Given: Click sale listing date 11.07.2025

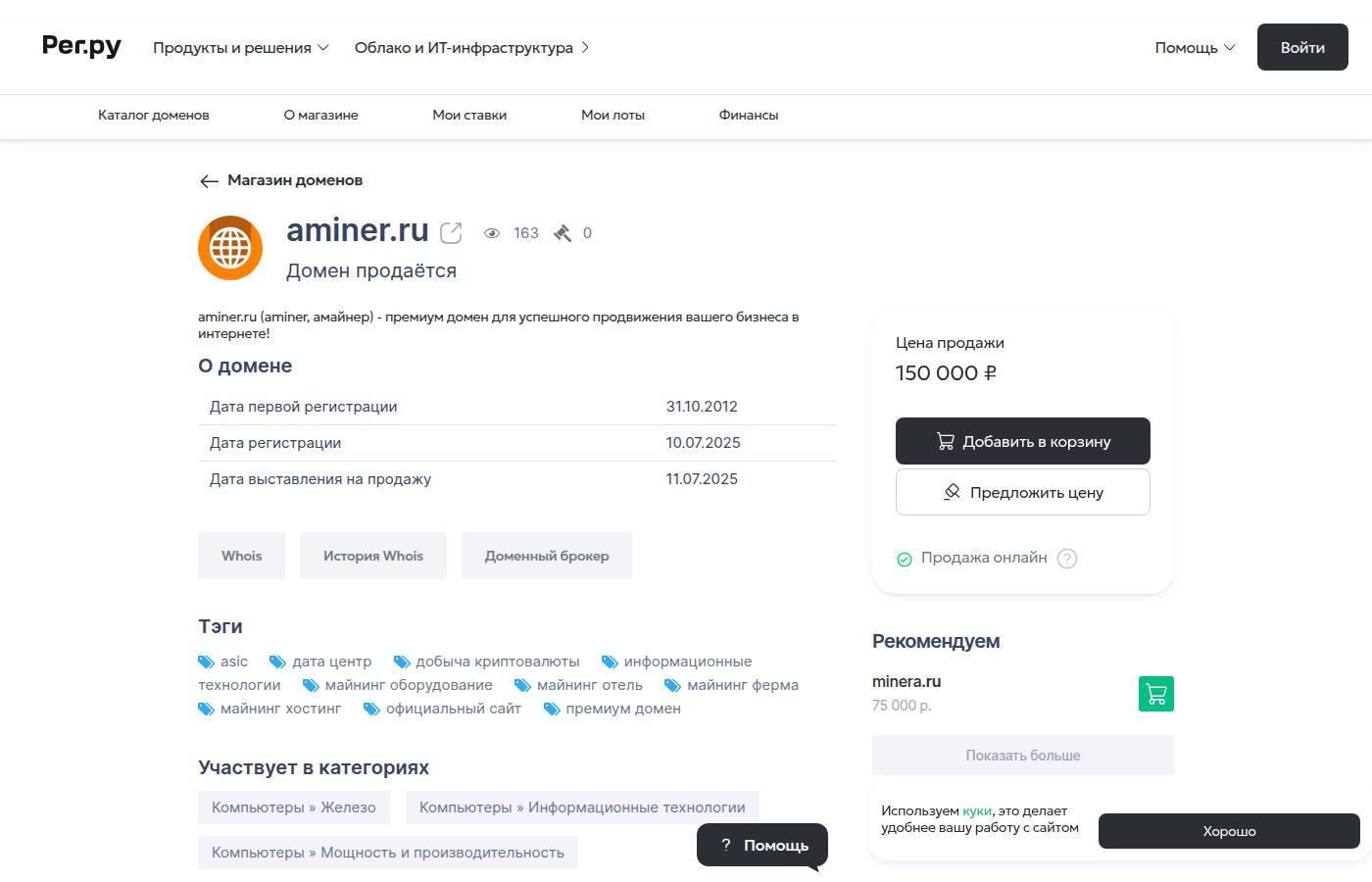Looking at the screenshot, I should [702, 479].
